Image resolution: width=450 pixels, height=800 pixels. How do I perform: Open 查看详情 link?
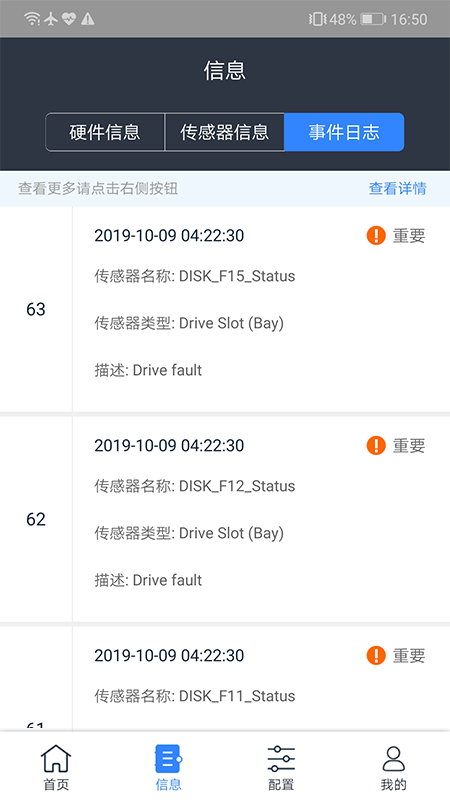[397, 188]
